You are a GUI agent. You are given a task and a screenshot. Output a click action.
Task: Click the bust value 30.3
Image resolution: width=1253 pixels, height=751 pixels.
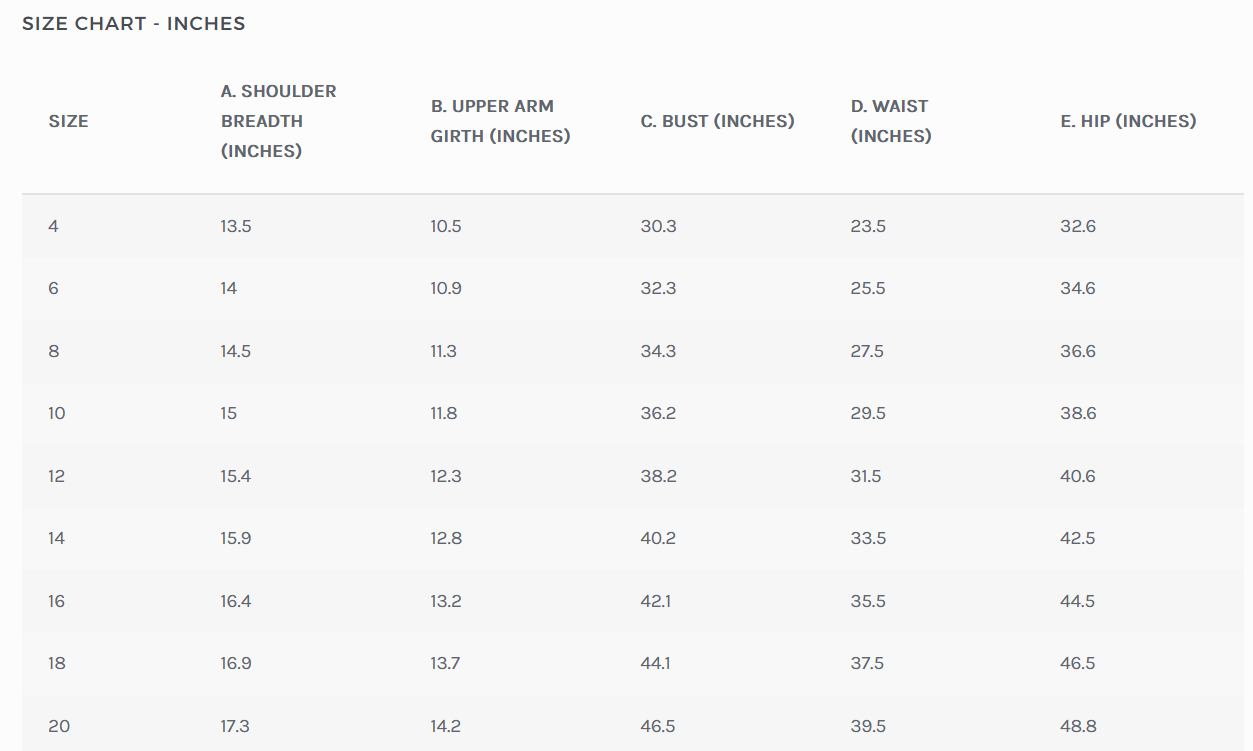pyautogui.click(x=658, y=226)
